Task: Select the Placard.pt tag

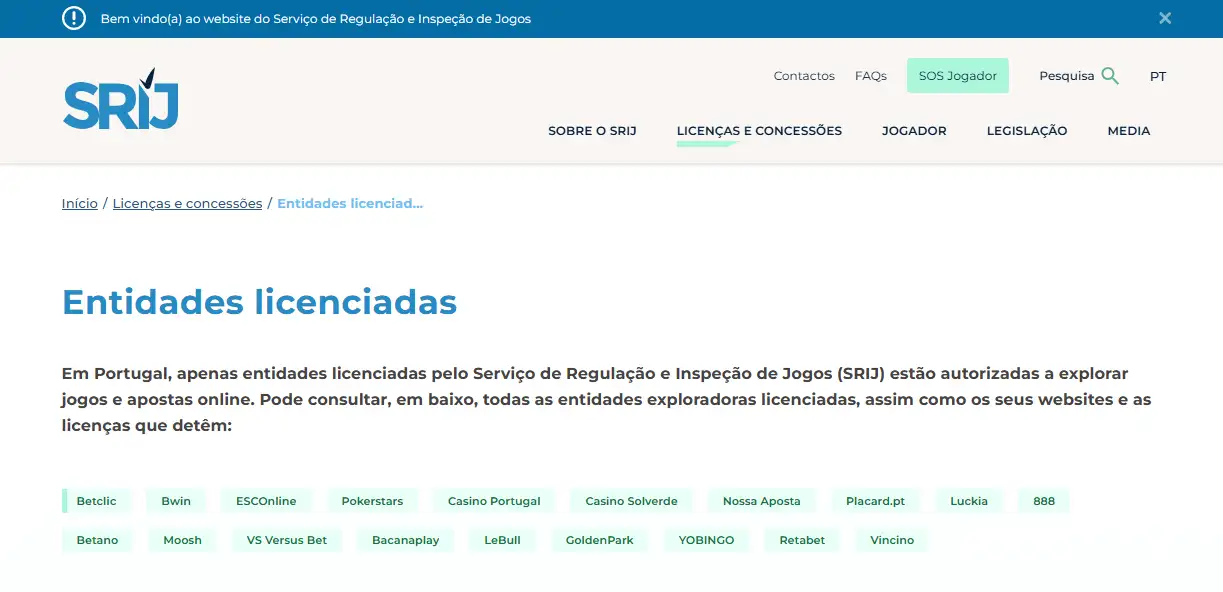Action: pos(875,501)
